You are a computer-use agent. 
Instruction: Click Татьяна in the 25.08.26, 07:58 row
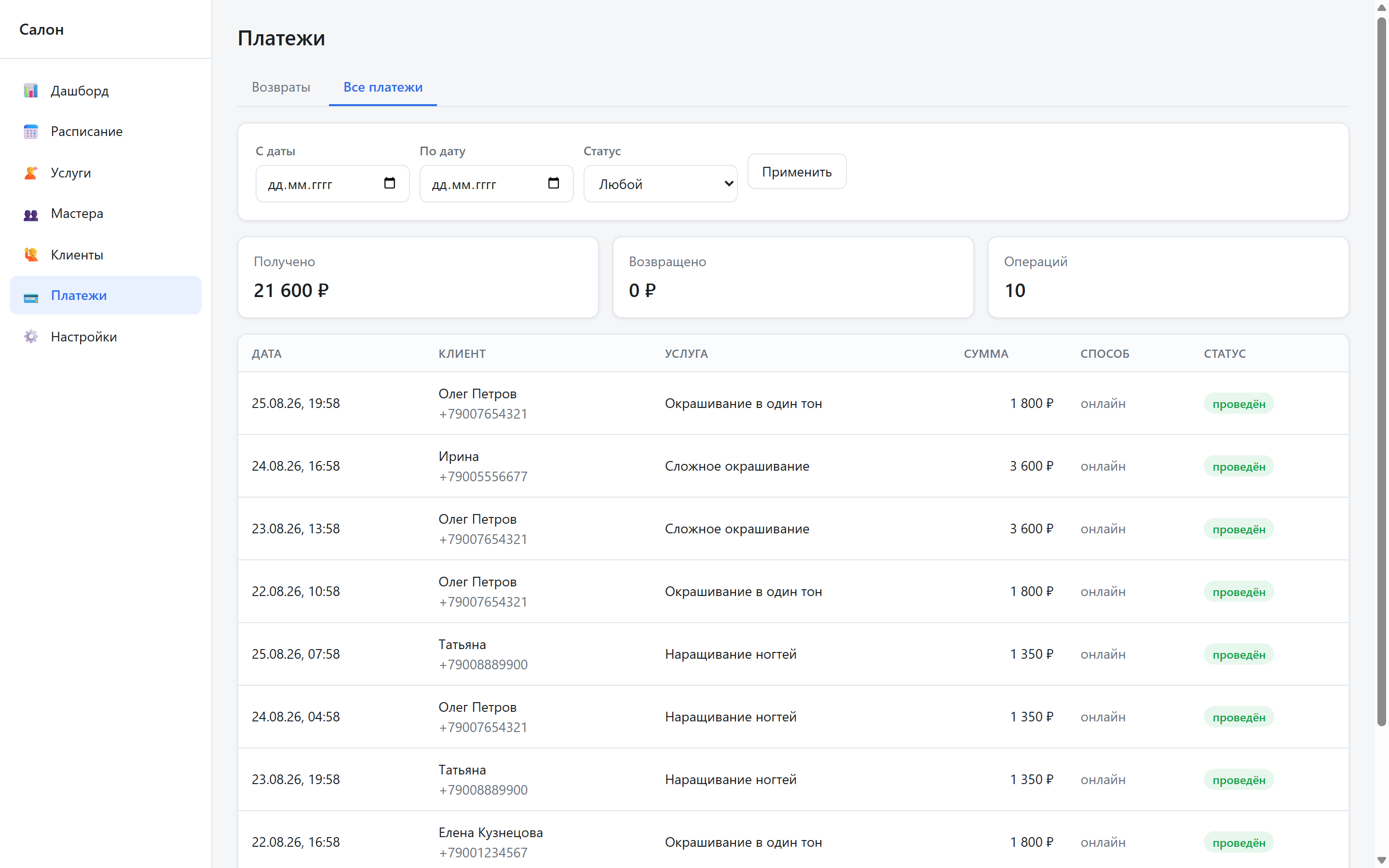pos(462,645)
